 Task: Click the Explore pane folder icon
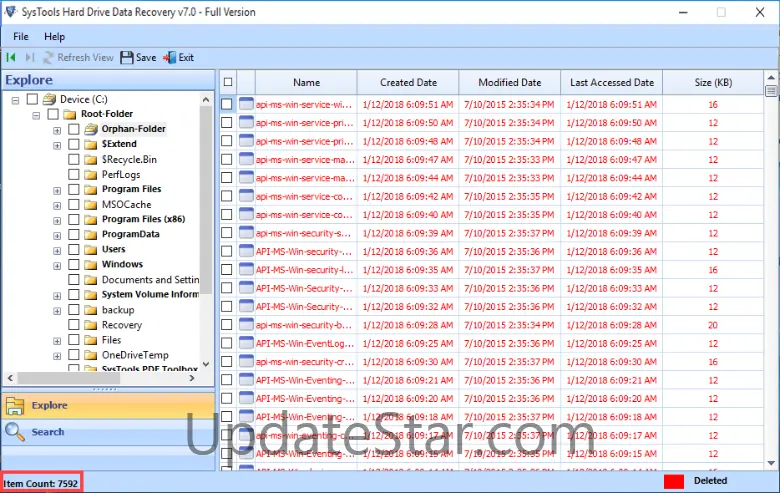[x=15, y=406]
